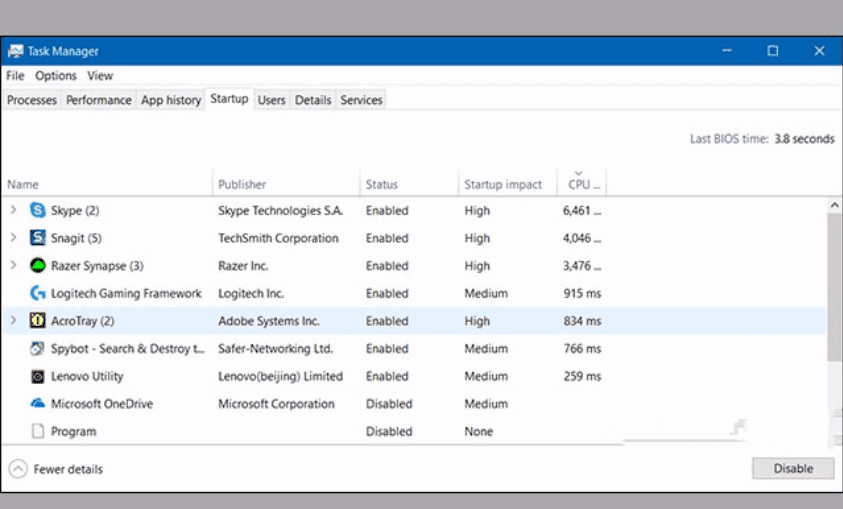This screenshot has width=843, height=509.
Task: Expand the Snagit (5) group
Action: (x=13, y=238)
